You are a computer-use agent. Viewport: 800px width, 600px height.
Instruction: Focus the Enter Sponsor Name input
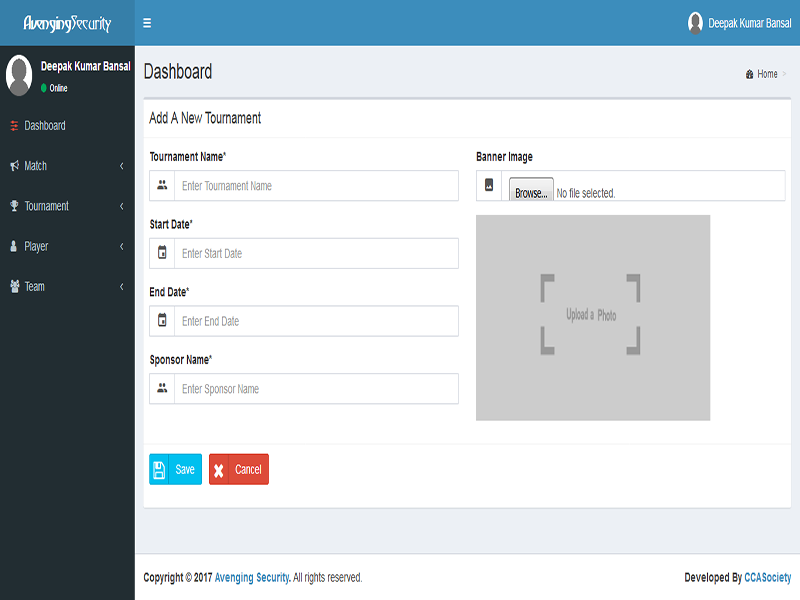point(316,389)
